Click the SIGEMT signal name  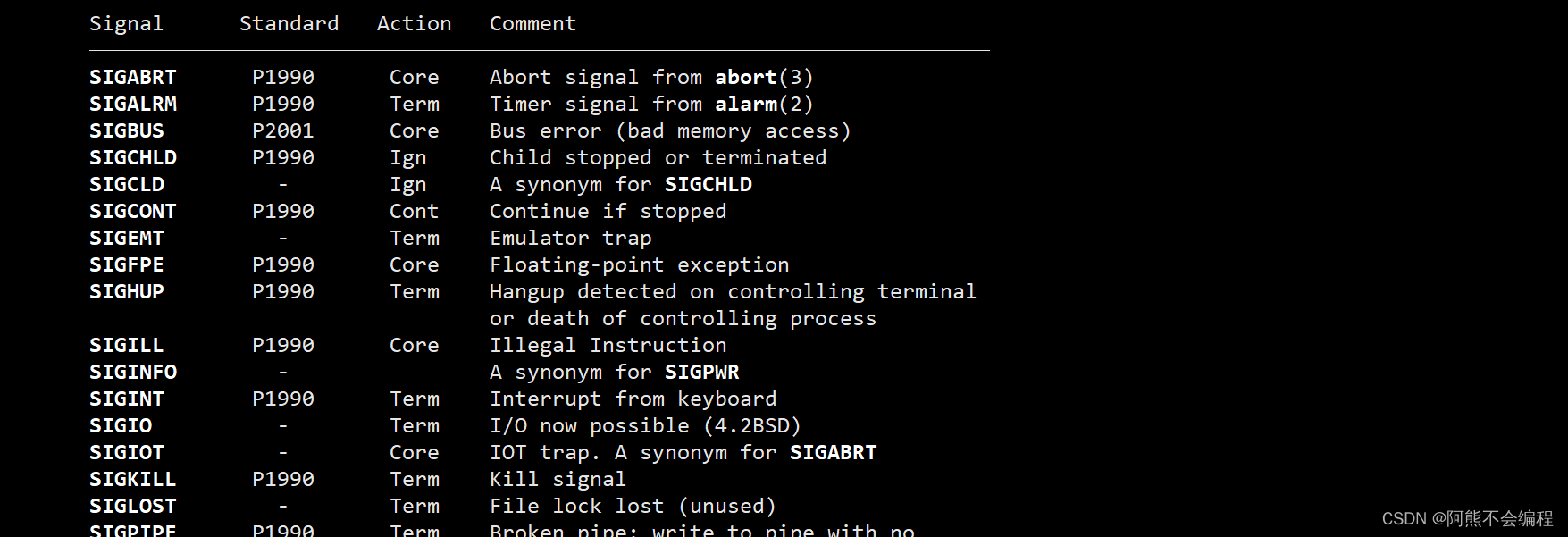127,239
